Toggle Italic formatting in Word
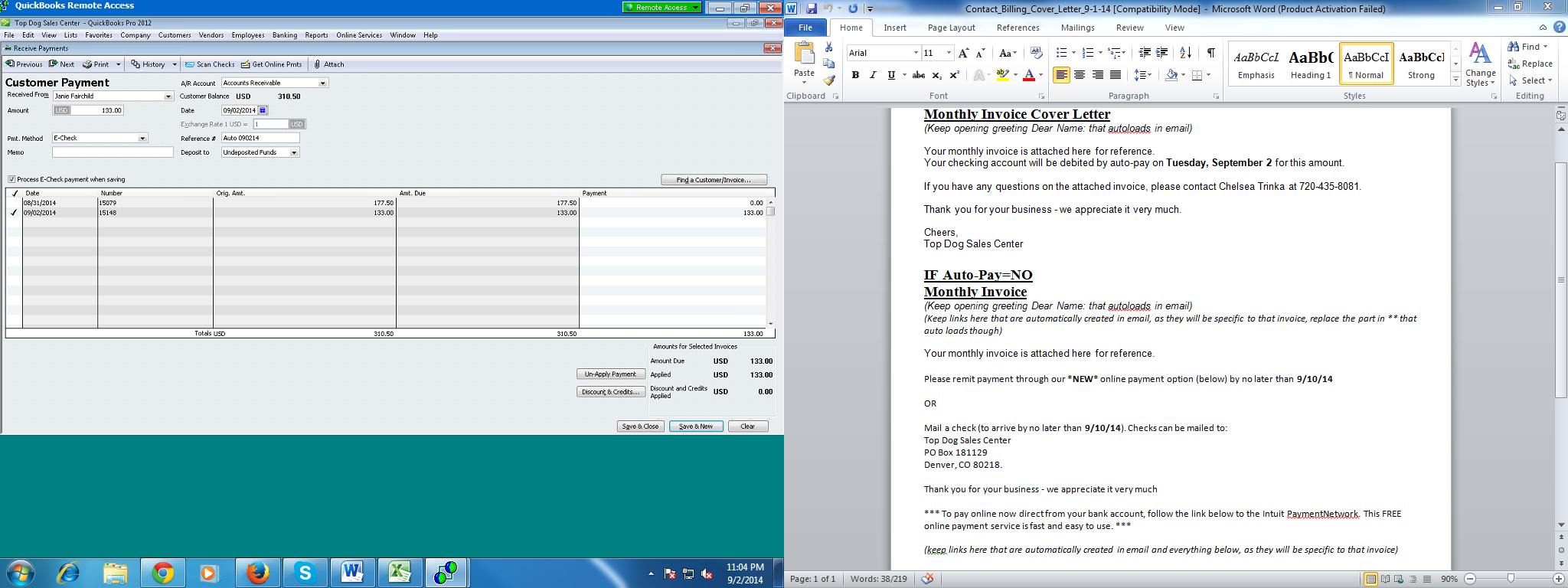Screen dimensions: 1568x588 coord(873,75)
